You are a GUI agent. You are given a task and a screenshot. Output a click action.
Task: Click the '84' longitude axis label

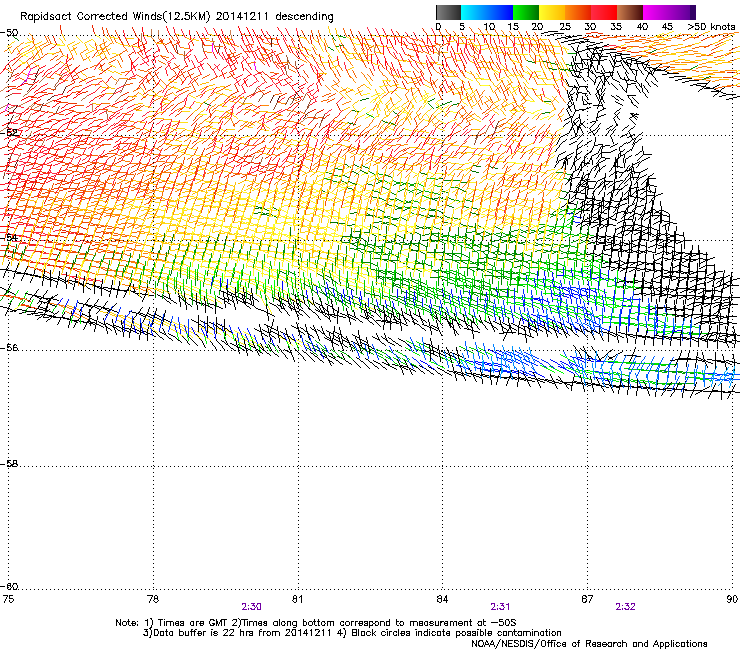click(x=442, y=599)
